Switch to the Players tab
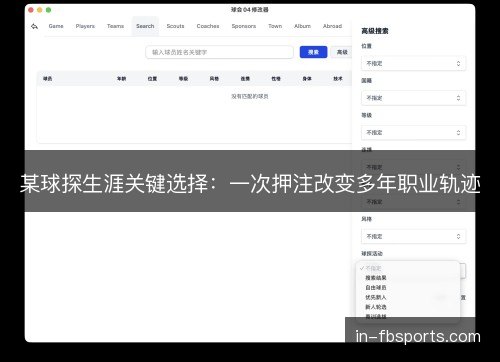This screenshot has height=362, width=500. coord(85,26)
